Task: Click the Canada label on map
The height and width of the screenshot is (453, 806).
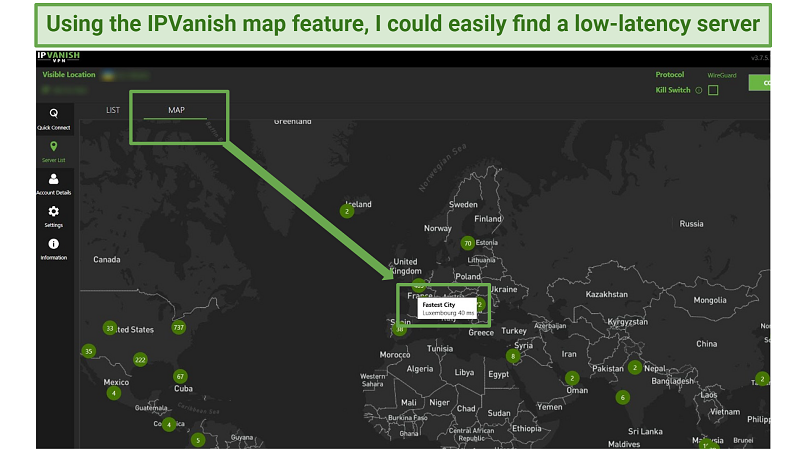Action: 107,259
